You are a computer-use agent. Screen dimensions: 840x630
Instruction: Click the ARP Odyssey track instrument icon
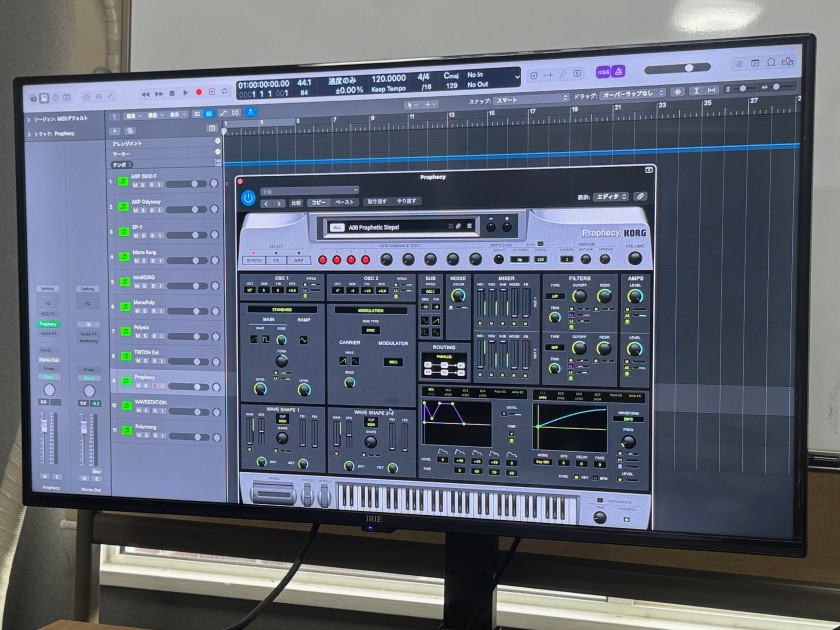[123, 207]
